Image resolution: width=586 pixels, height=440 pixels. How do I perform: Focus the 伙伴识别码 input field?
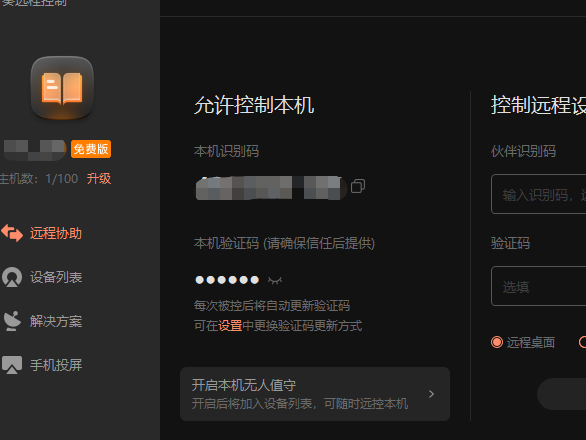[539, 194]
